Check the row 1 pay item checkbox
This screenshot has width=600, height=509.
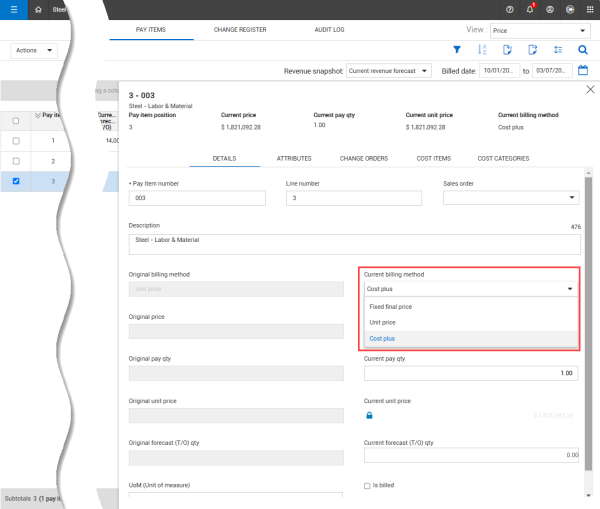pyautogui.click(x=15, y=141)
